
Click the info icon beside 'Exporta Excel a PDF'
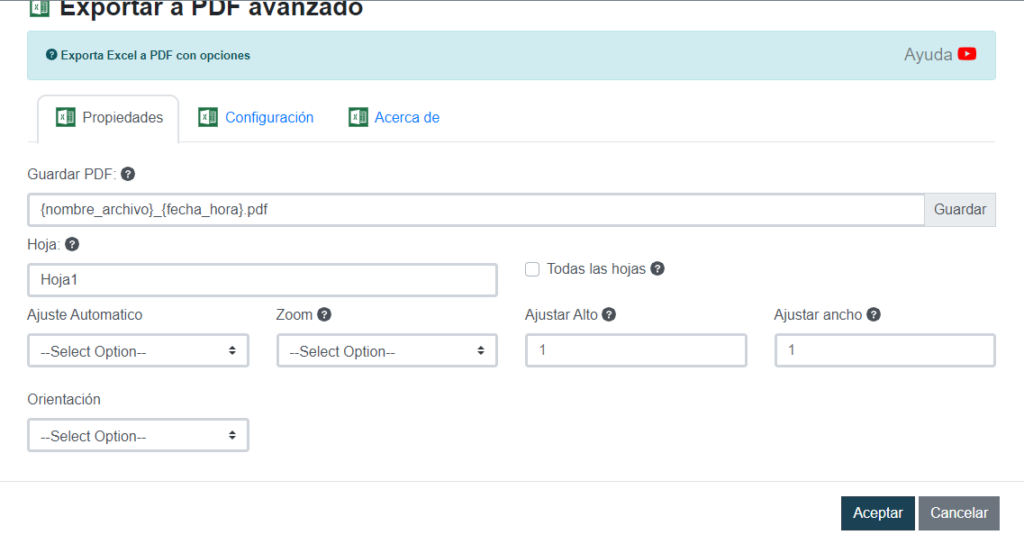pyautogui.click(x=52, y=55)
